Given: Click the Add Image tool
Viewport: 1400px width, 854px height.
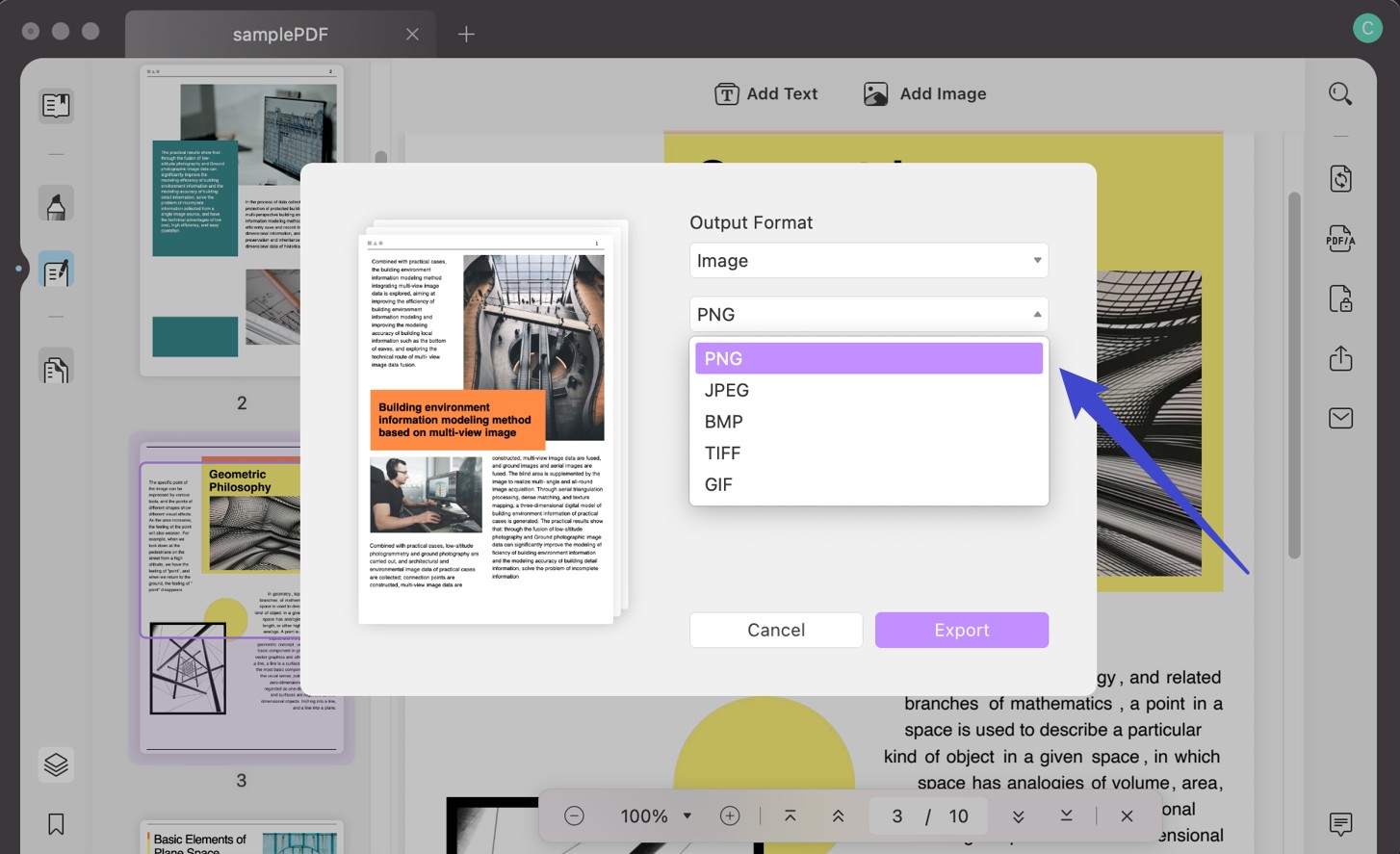Looking at the screenshot, I should coord(923,93).
